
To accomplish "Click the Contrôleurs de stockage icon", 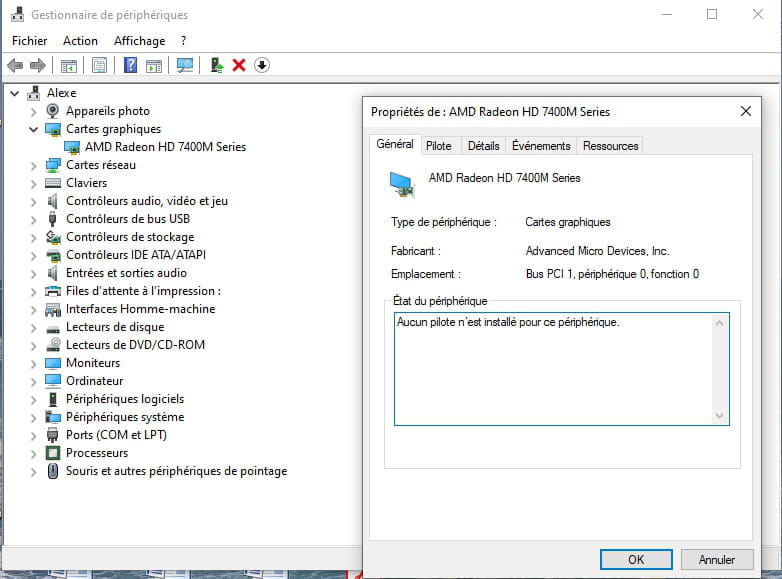I will click(52, 237).
